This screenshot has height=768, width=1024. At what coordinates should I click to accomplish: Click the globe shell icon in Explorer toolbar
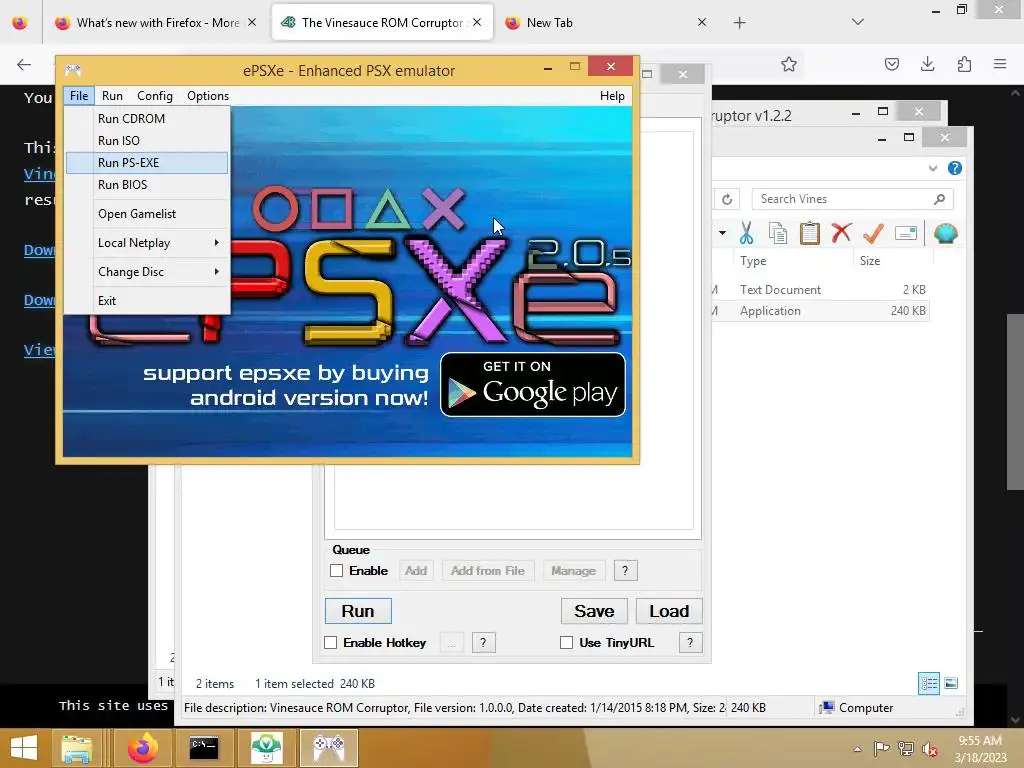pyautogui.click(x=946, y=233)
